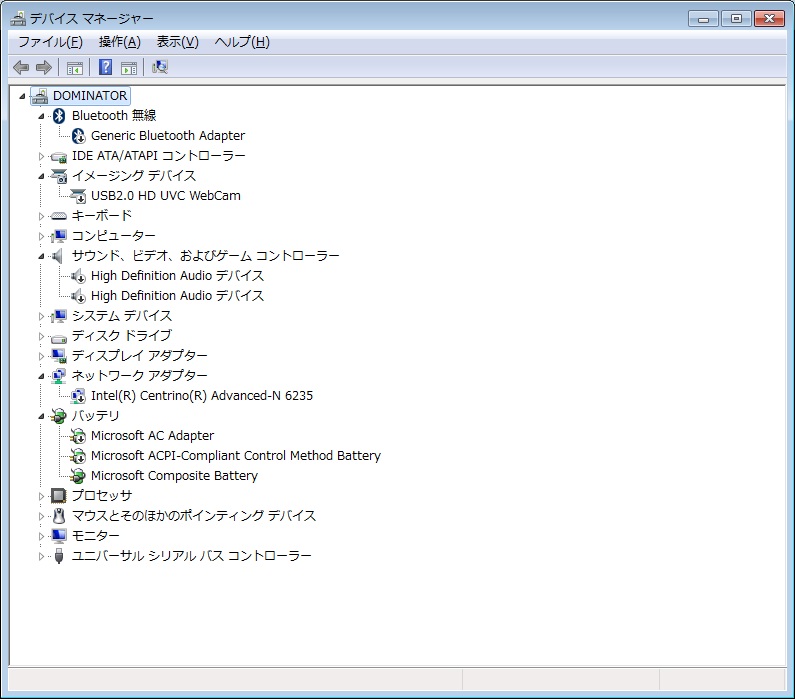795x699 pixels.
Task: Click the モニター monitor icon
Action: point(59,536)
